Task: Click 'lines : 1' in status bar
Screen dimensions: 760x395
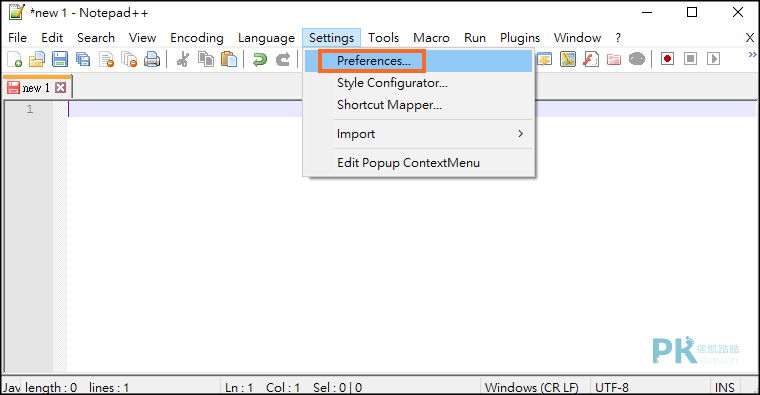Action: [x=109, y=388]
